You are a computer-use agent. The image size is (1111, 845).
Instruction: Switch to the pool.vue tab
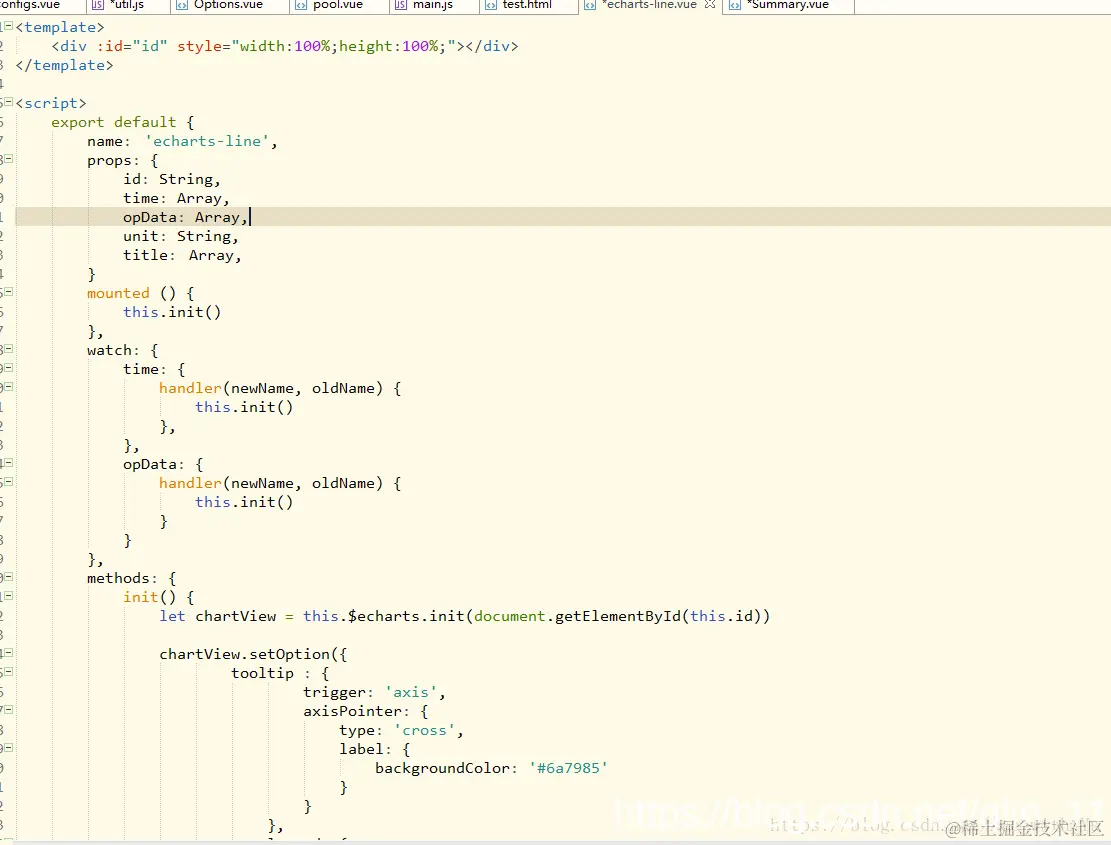pyautogui.click(x=338, y=5)
